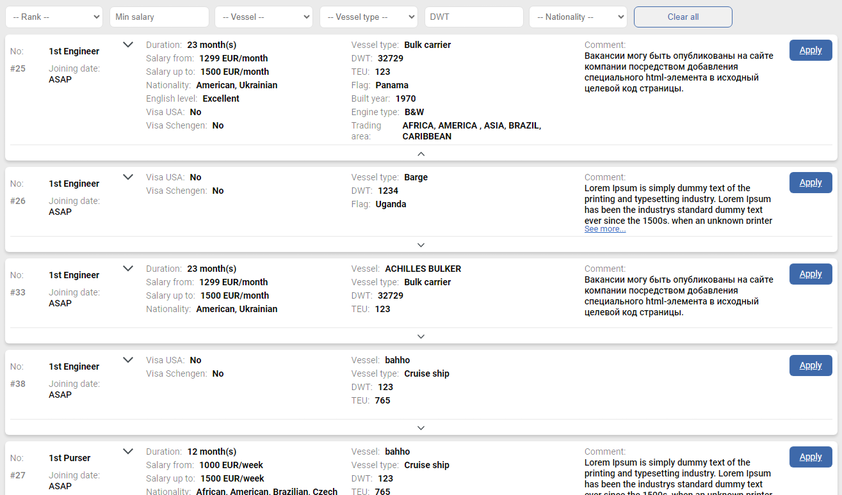Toggle chevron beside 1st Purser title
This screenshot has width=842, height=495.
pos(128,452)
